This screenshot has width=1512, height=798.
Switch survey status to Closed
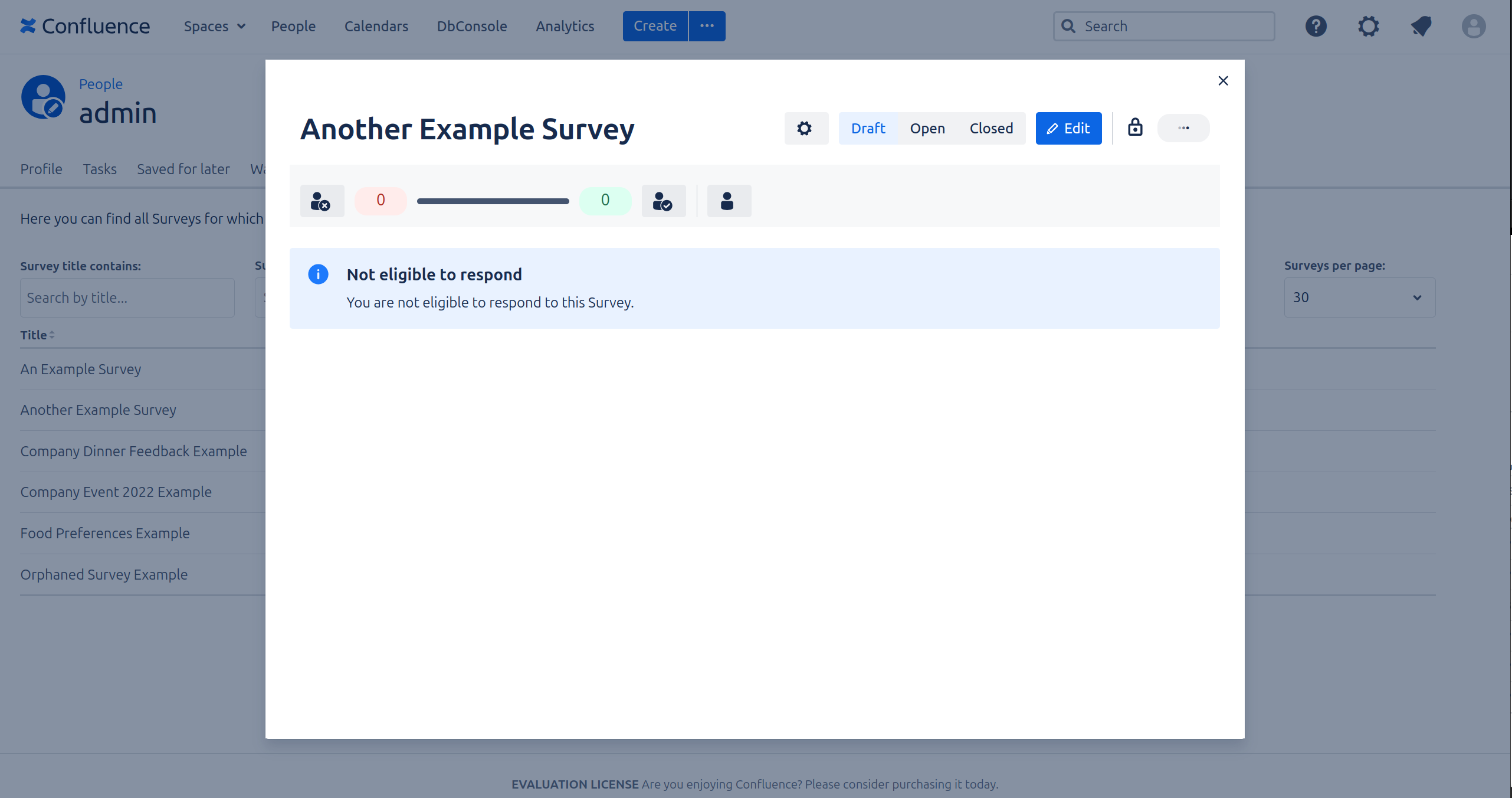[991, 128]
